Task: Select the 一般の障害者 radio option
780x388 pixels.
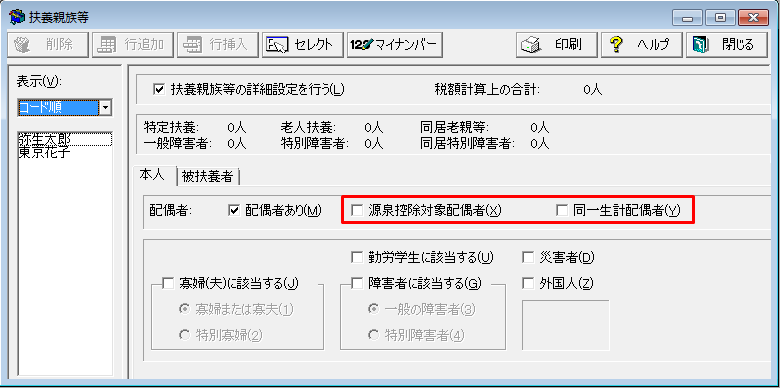Action: (373, 309)
